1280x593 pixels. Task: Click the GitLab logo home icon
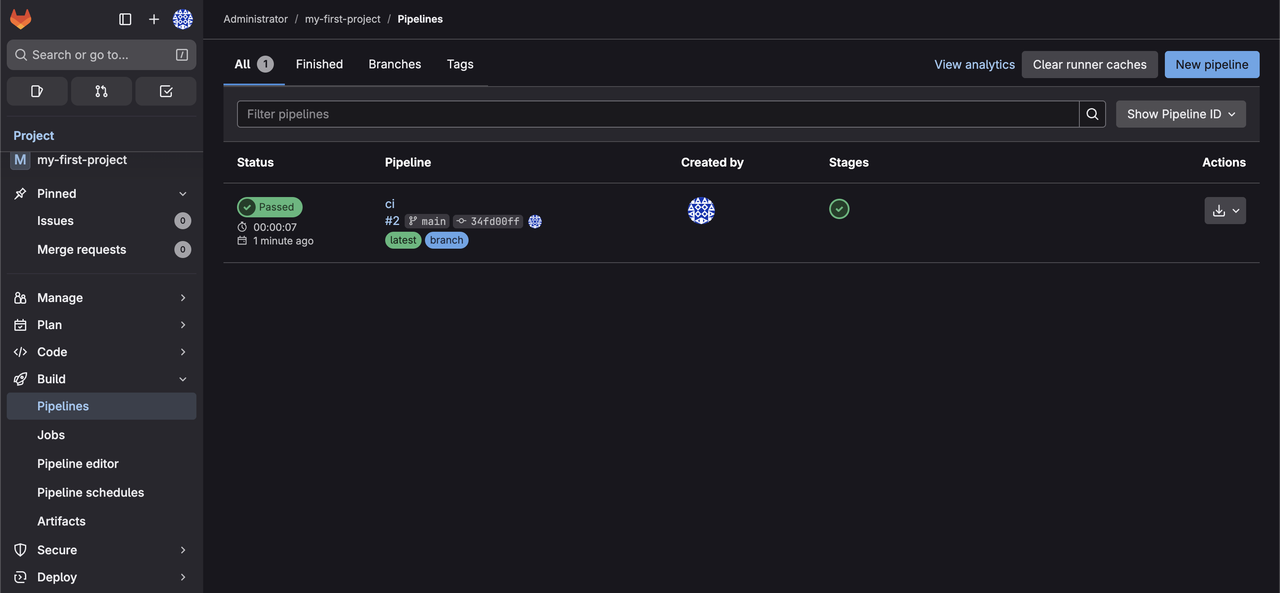coord(21,19)
